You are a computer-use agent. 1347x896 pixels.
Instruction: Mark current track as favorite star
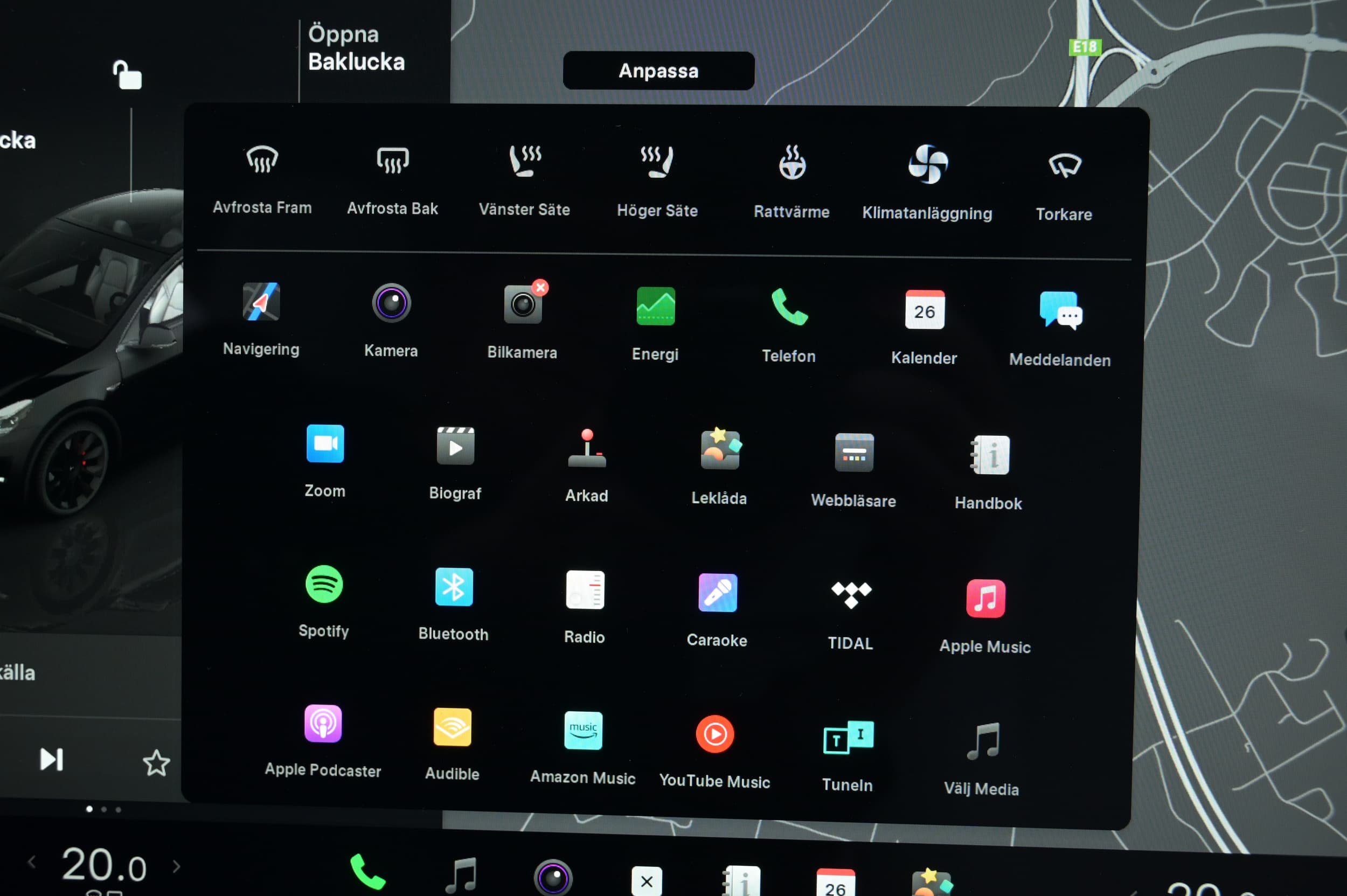(x=156, y=763)
